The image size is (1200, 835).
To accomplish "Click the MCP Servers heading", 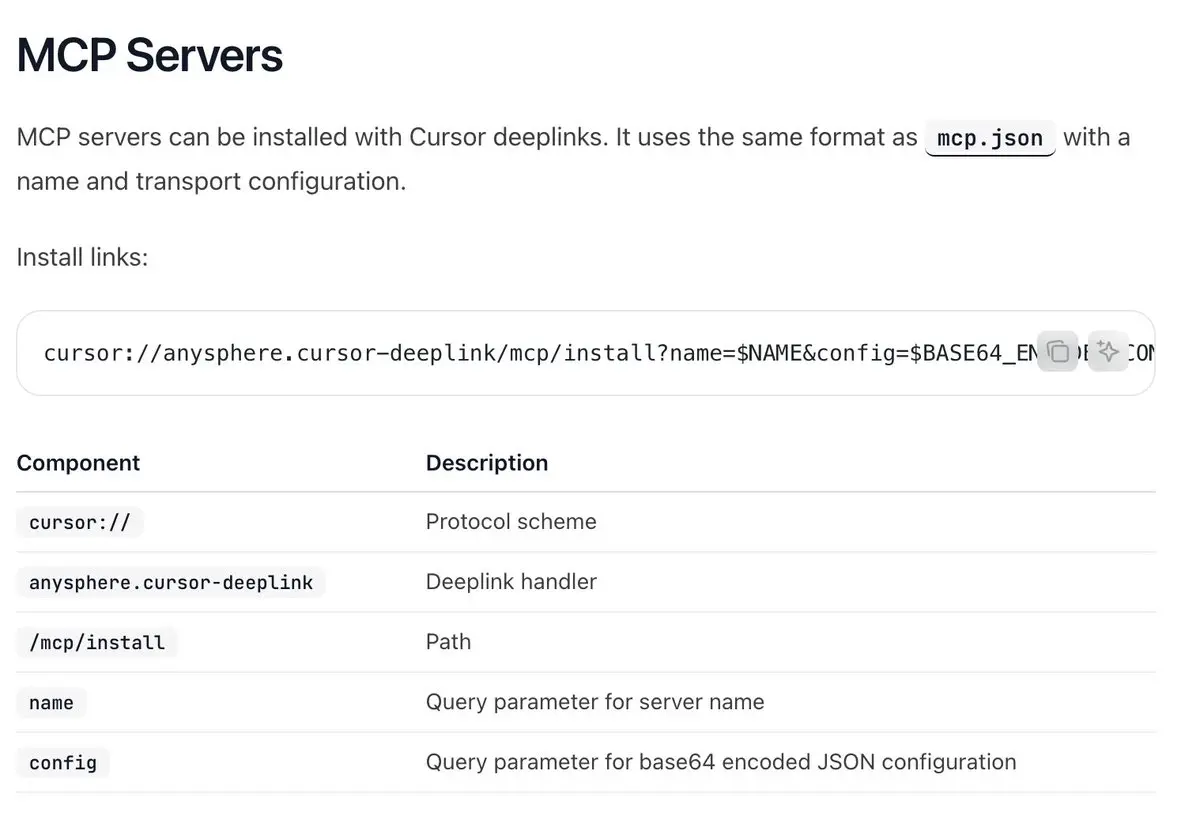I will [x=150, y=55].
